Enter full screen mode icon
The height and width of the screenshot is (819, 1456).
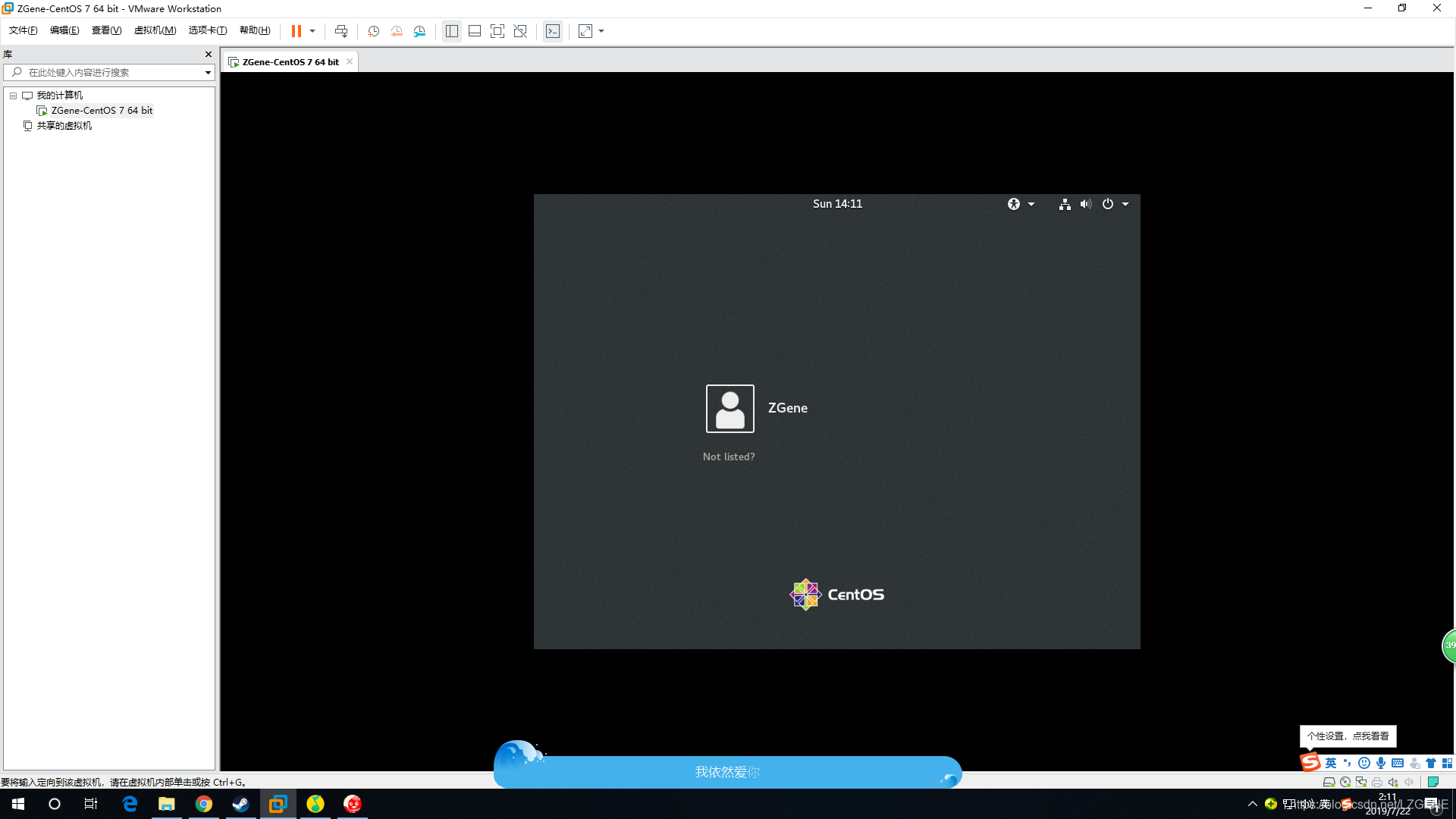click(x=497, y=31)
